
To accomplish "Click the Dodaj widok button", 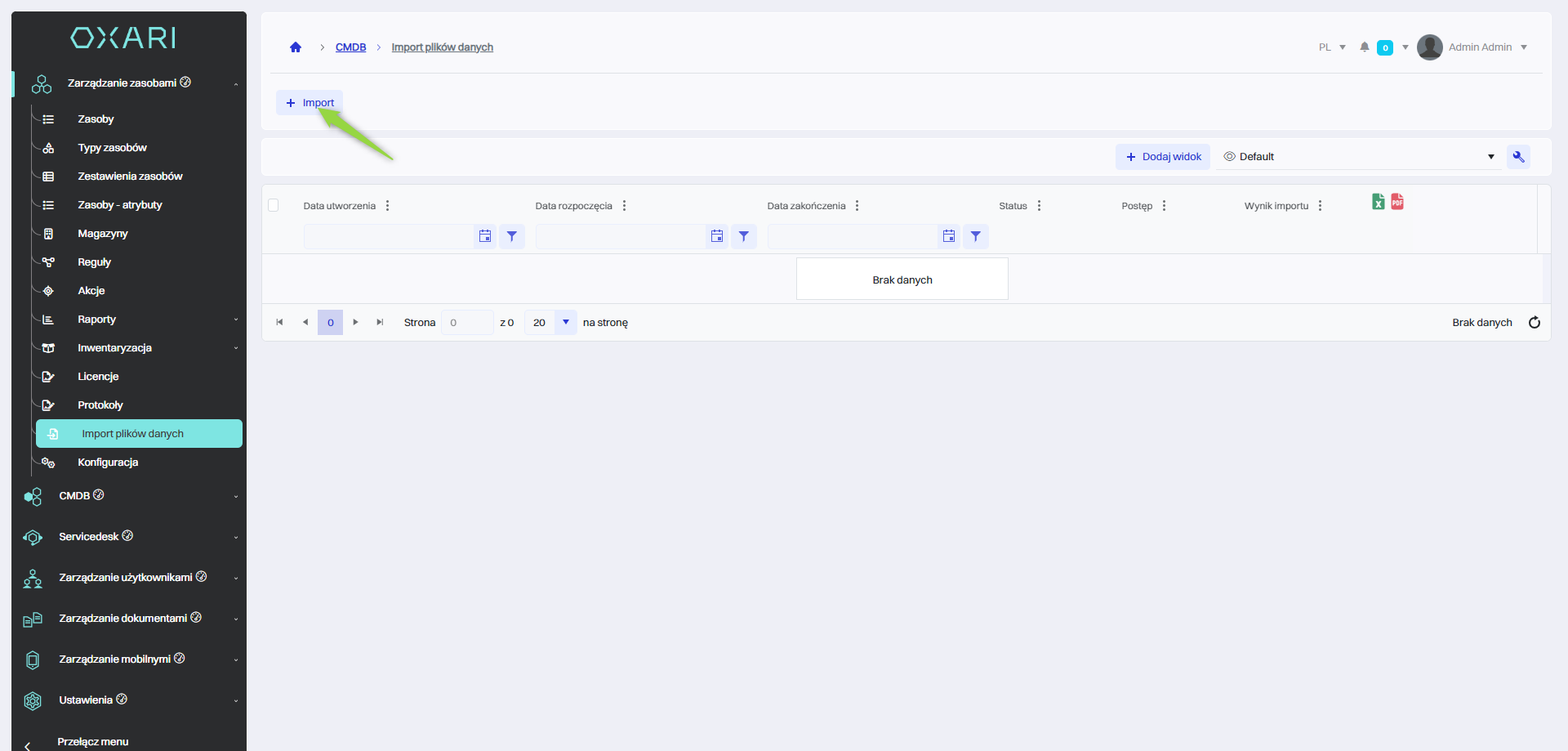I will click(1163, 157).
